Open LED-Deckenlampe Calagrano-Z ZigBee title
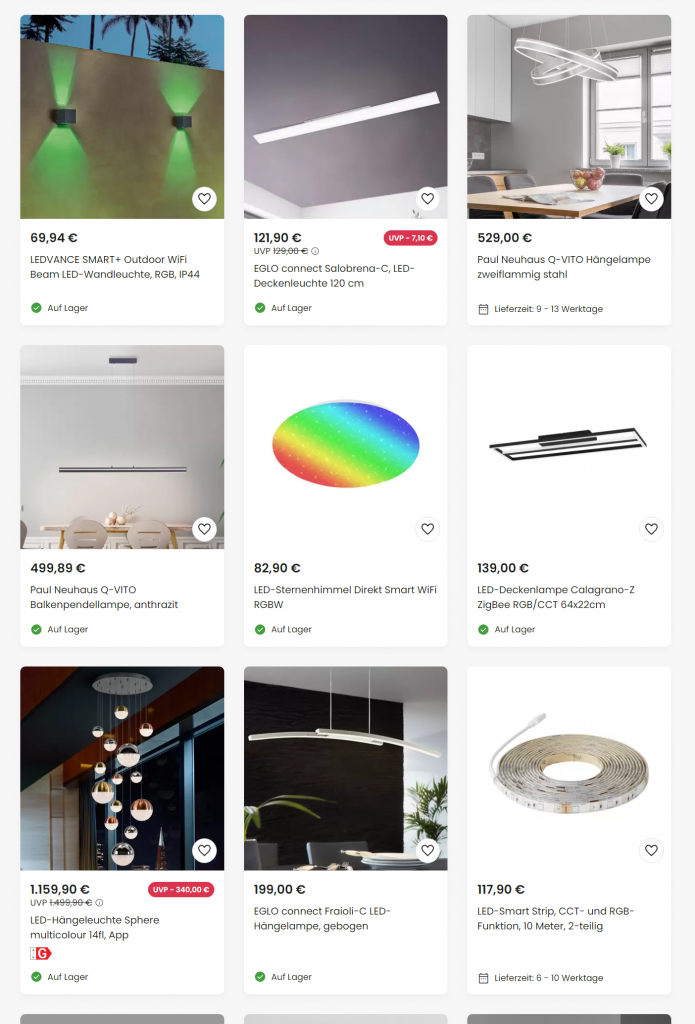 (556, 598)
